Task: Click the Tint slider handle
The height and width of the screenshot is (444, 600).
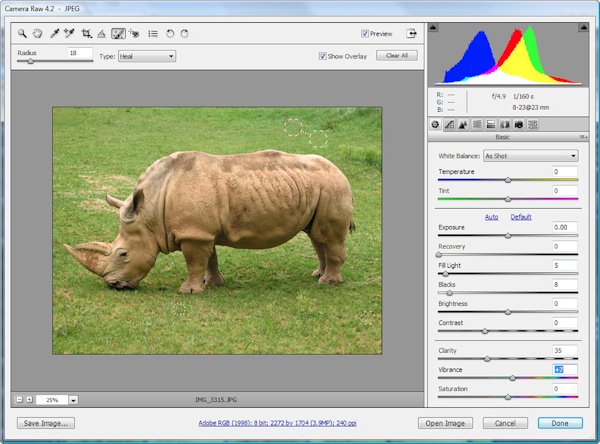Action: (508, 199)
